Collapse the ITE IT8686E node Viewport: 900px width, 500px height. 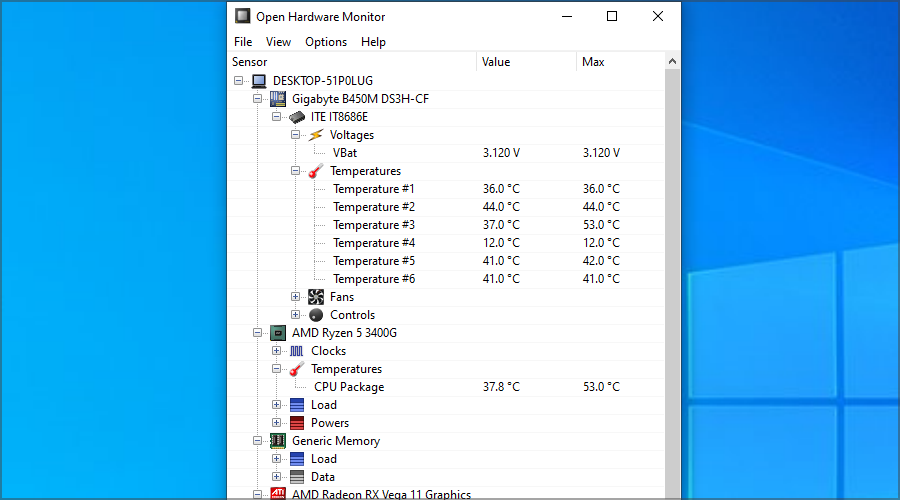(x=277, y=117)
